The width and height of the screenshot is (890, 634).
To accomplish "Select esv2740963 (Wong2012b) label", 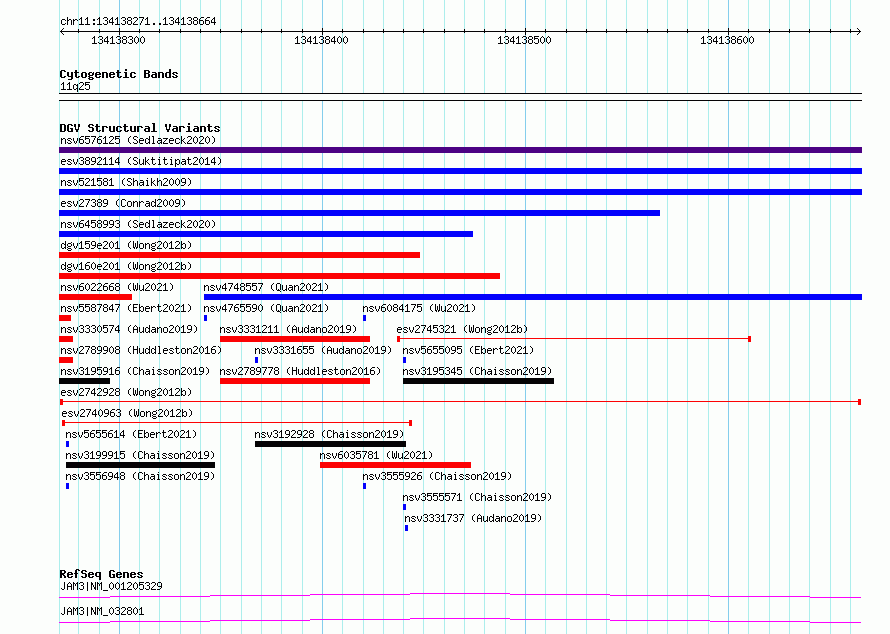I will point(127,413).
